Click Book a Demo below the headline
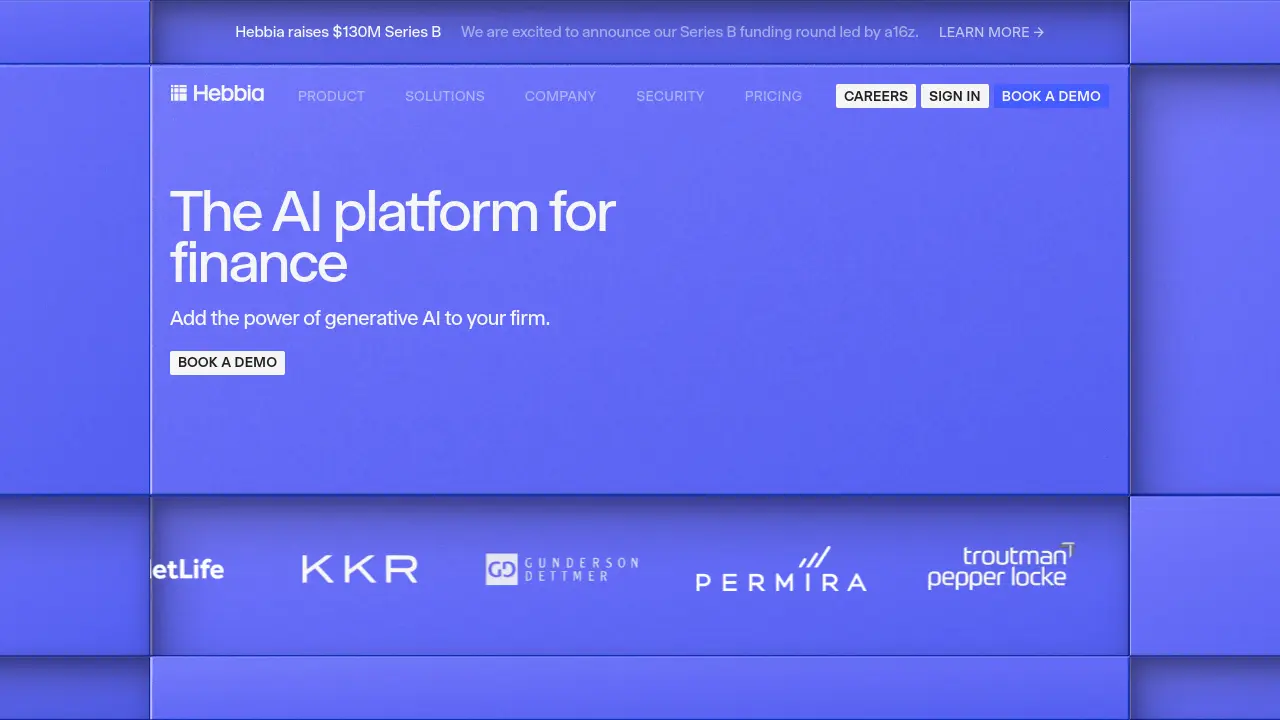Image resolution: width=1280 pixels, height=720 pixels. pyautogui.click(x=227, y=362)
